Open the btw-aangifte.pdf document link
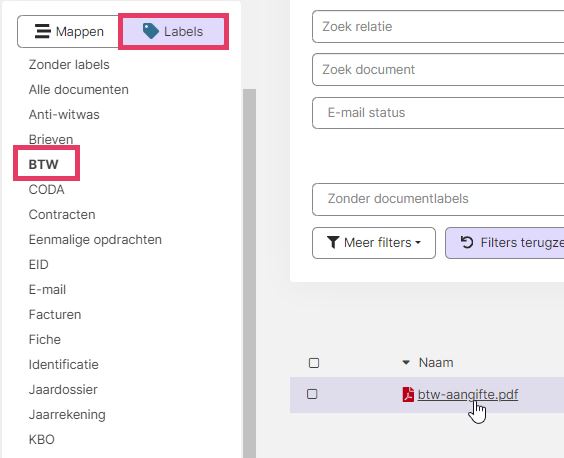Viewport: 564px width, 458px height. coord(468,394)
